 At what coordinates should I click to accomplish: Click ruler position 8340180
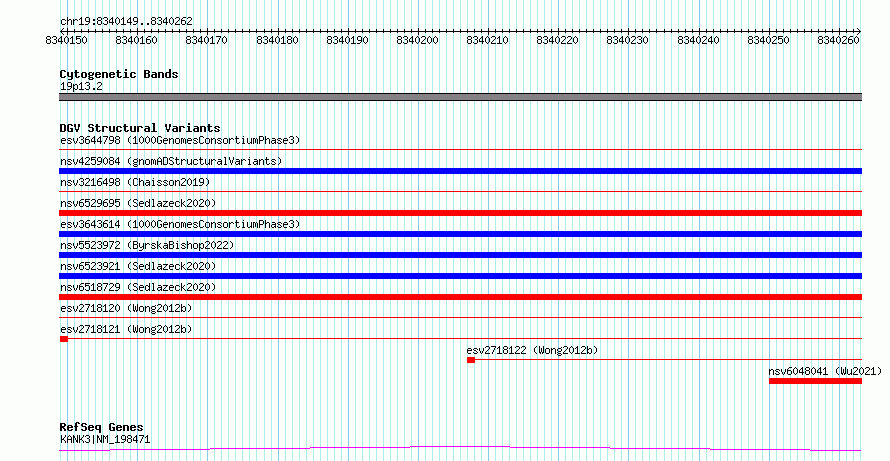pyautogui.click(x=278, y=40)
